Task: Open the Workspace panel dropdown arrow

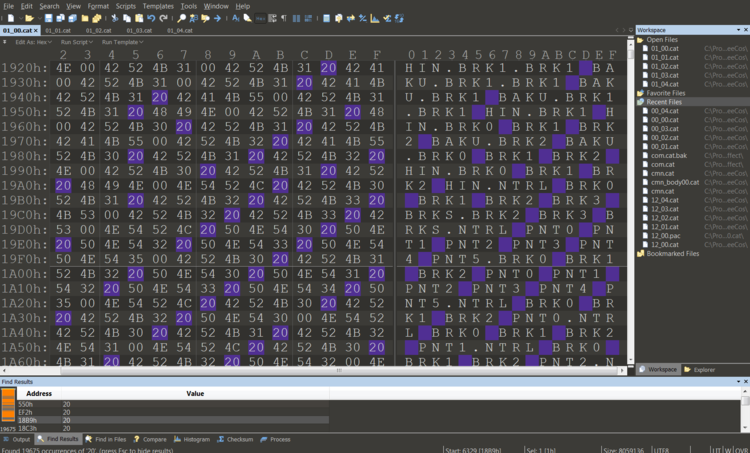Action: coord(739,30)
